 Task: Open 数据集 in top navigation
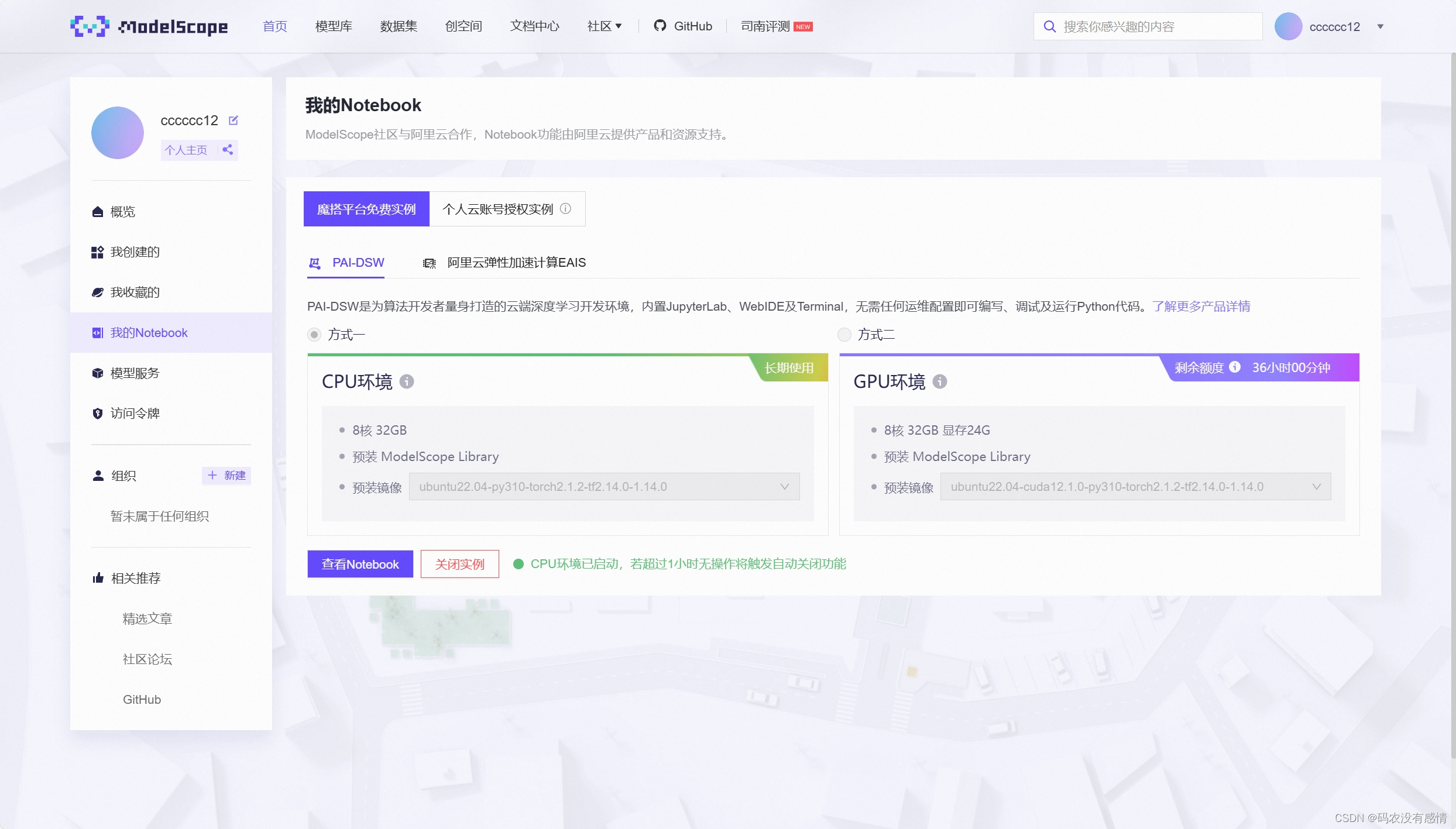click(x=399, y=26)
